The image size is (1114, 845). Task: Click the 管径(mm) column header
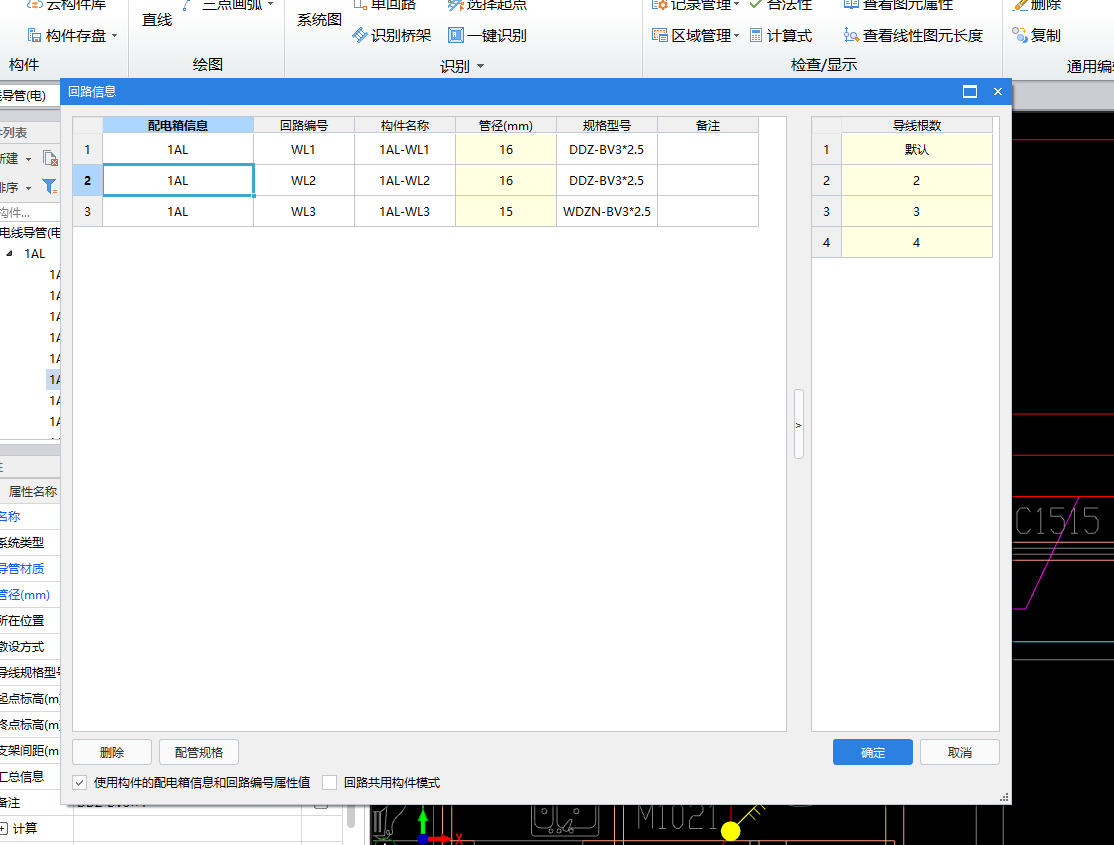(x=505, y=125)
